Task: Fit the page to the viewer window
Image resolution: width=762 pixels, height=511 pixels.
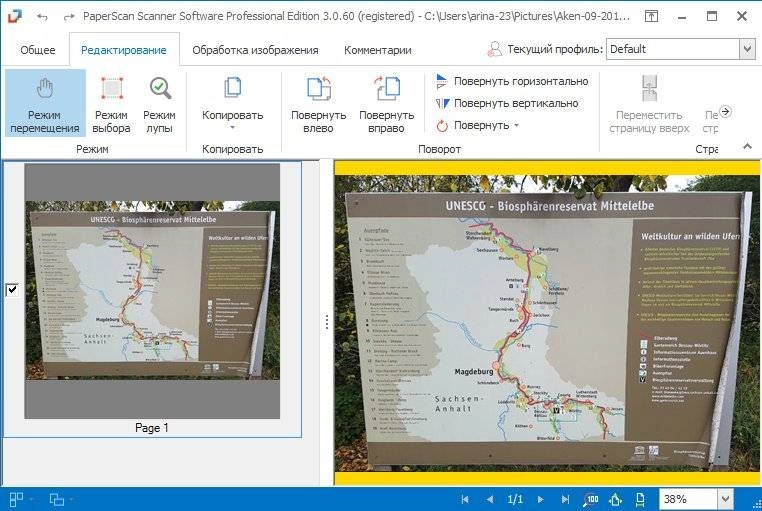Action: click(616, 499)
